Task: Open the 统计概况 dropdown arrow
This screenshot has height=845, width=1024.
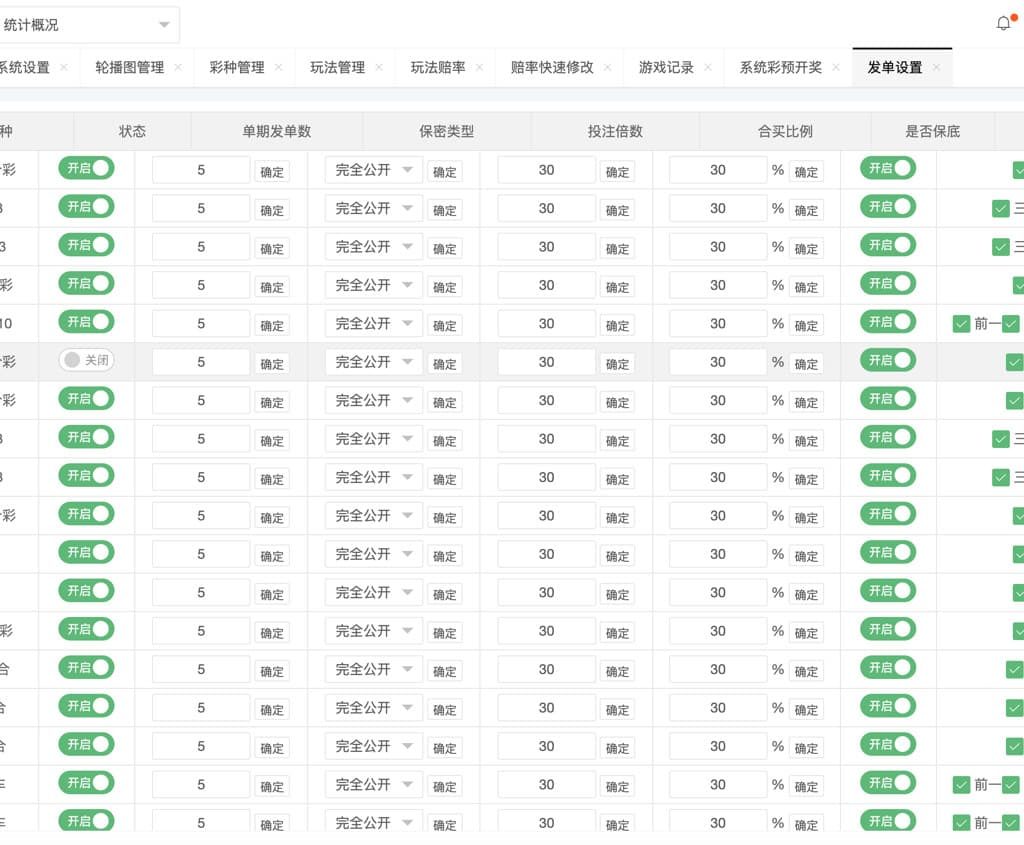Action: click(x=166, y=22)
